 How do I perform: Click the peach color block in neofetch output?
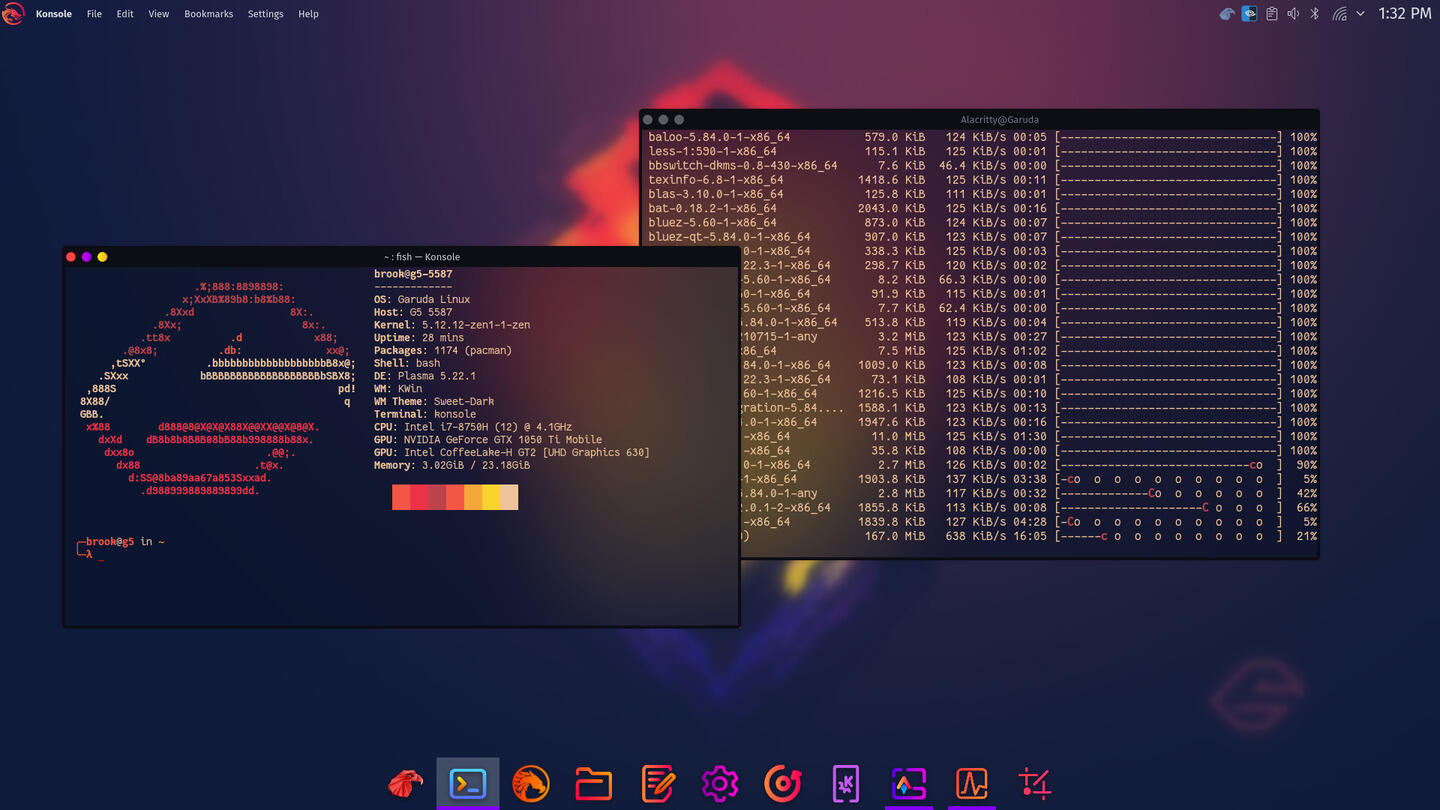(x=509, y=497)
